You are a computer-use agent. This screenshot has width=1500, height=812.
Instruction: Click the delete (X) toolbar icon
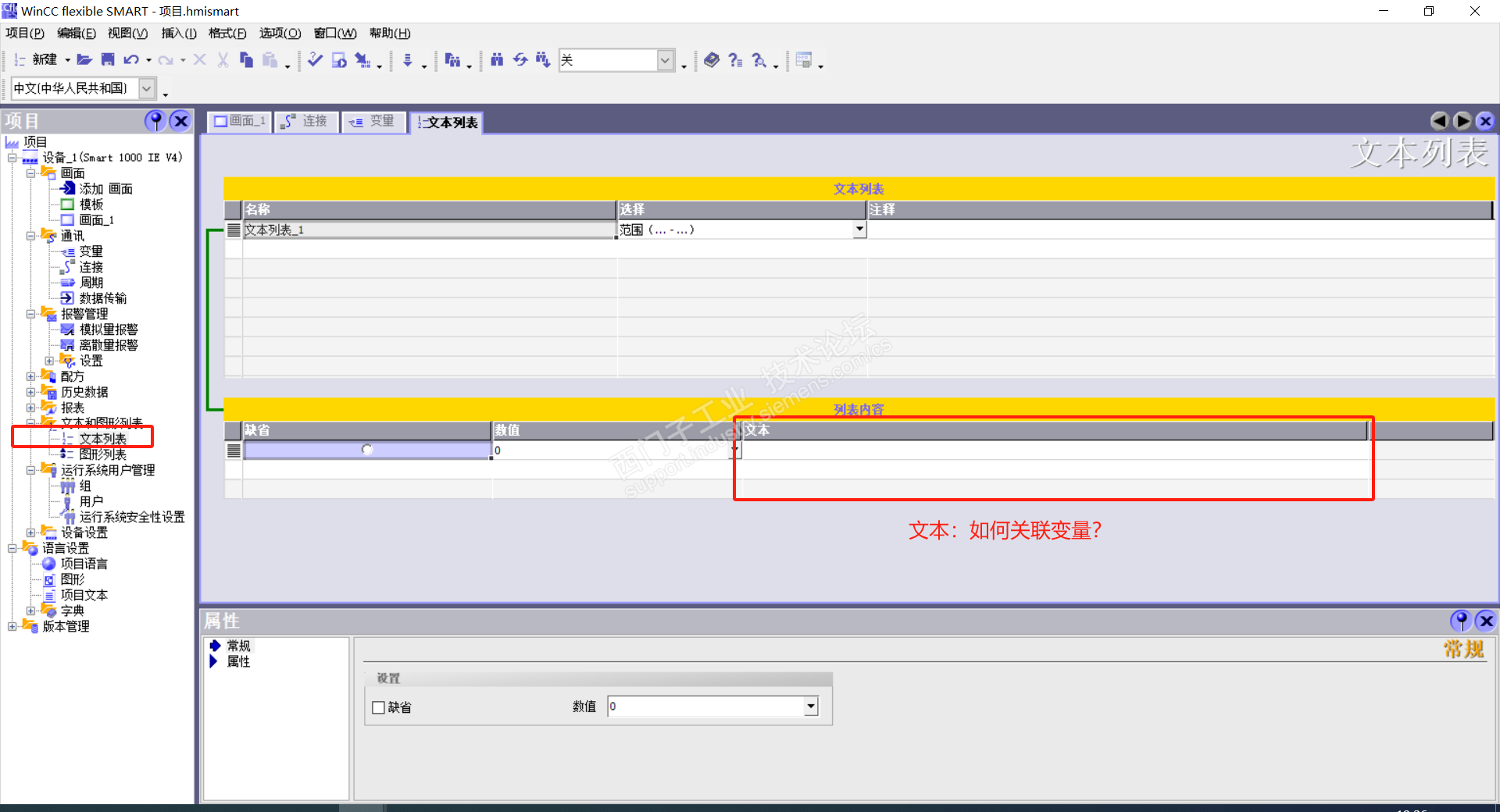(200, 60)
